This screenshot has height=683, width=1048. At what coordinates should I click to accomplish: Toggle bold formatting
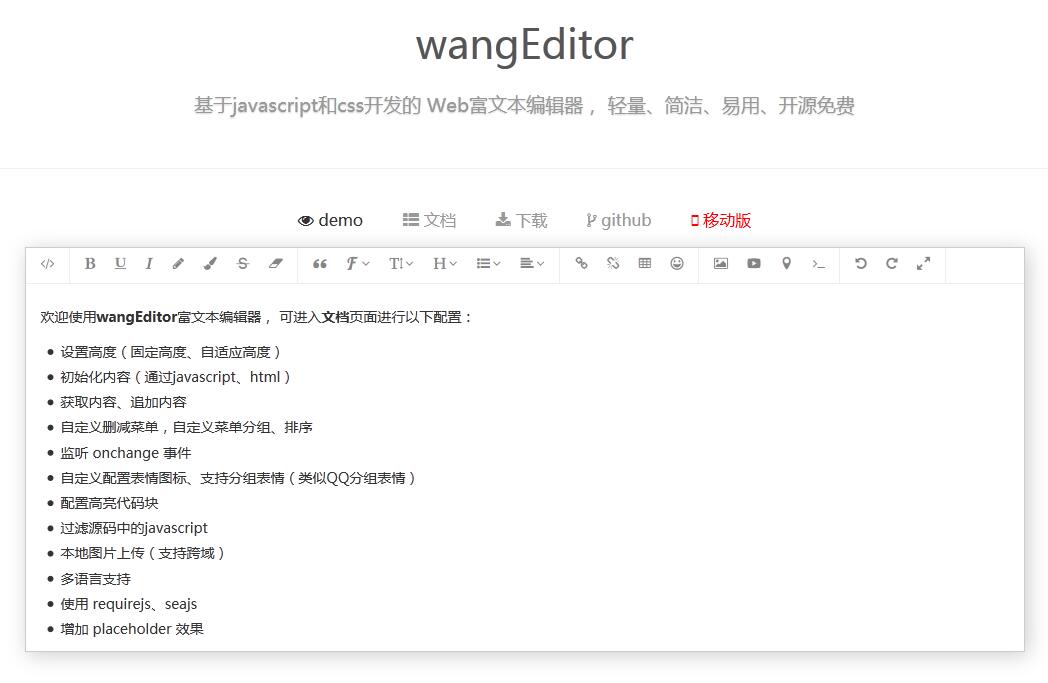point(90,264)
